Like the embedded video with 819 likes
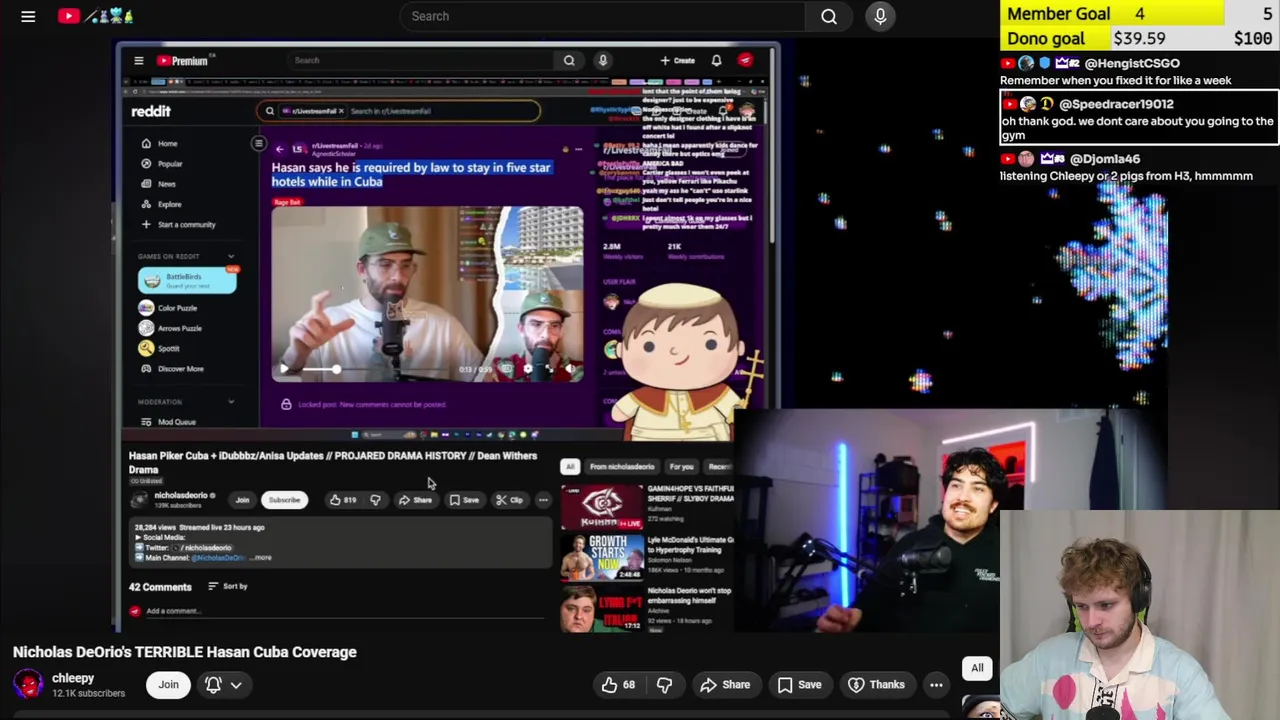Image resolution: width=1280 pixels, height=720 pixels. tap(343, 500)
